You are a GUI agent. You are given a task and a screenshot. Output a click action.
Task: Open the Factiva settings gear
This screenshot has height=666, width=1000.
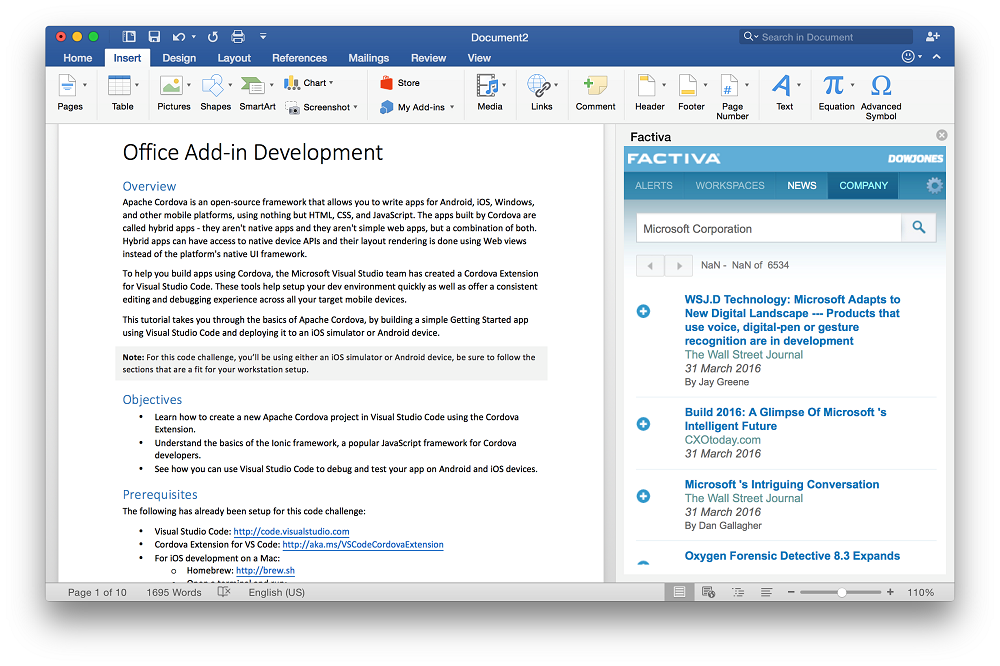tap(934, 186)
